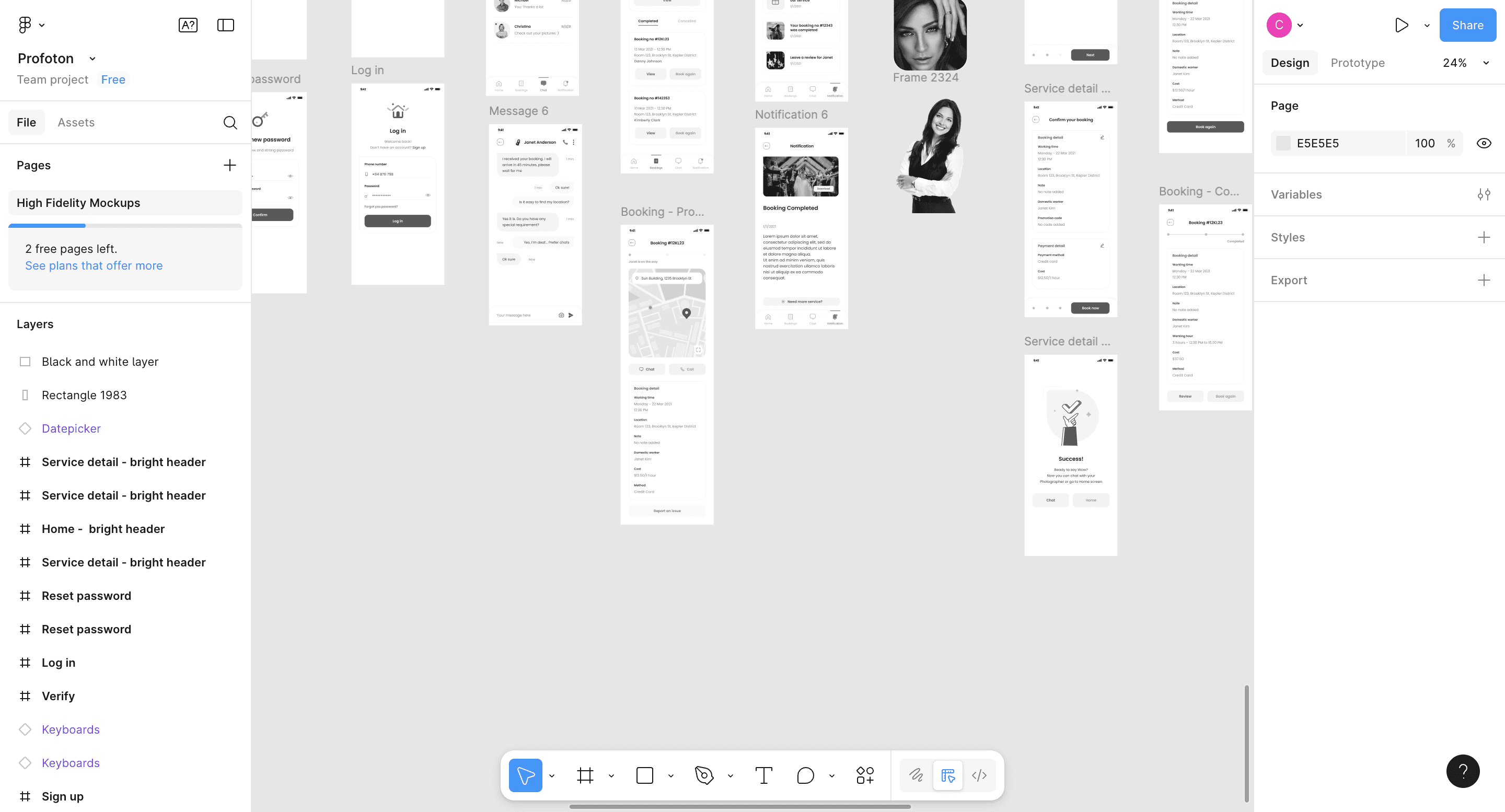Select the Comment tool
The height and width of the screenshot is (812, 1505).
pyautogui.click(x=805, y=775)
